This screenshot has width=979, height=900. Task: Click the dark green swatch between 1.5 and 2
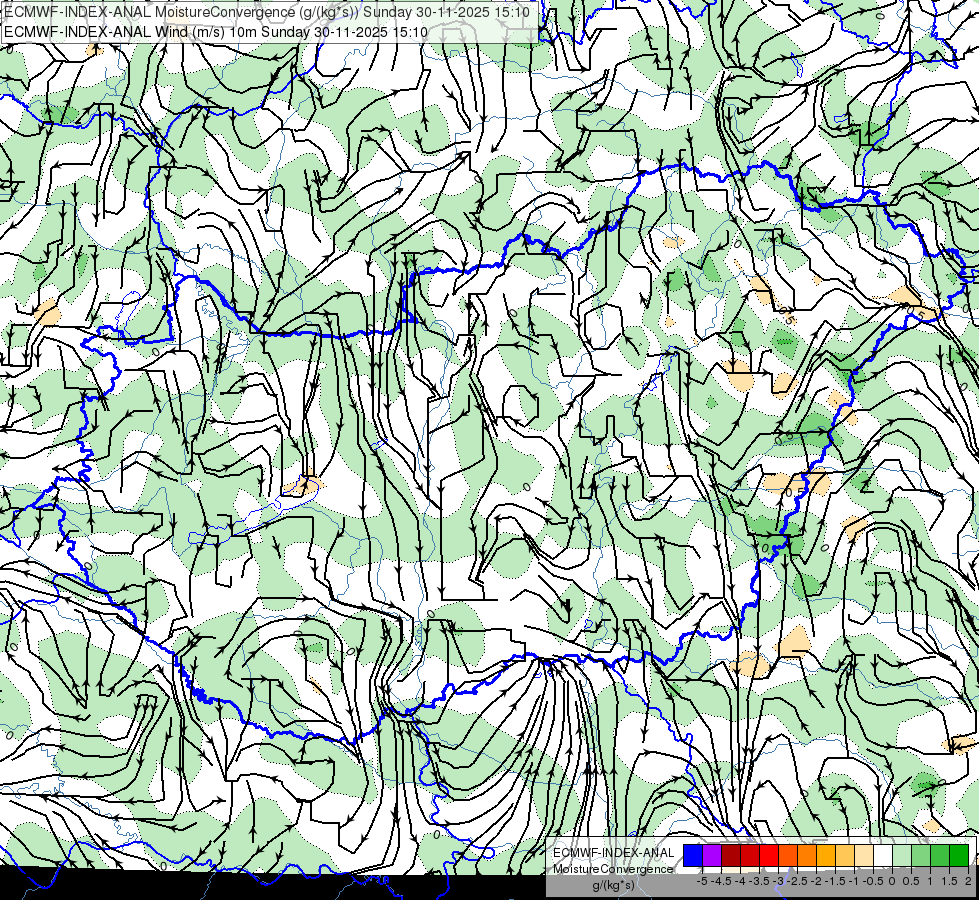(x=959, y=856)
